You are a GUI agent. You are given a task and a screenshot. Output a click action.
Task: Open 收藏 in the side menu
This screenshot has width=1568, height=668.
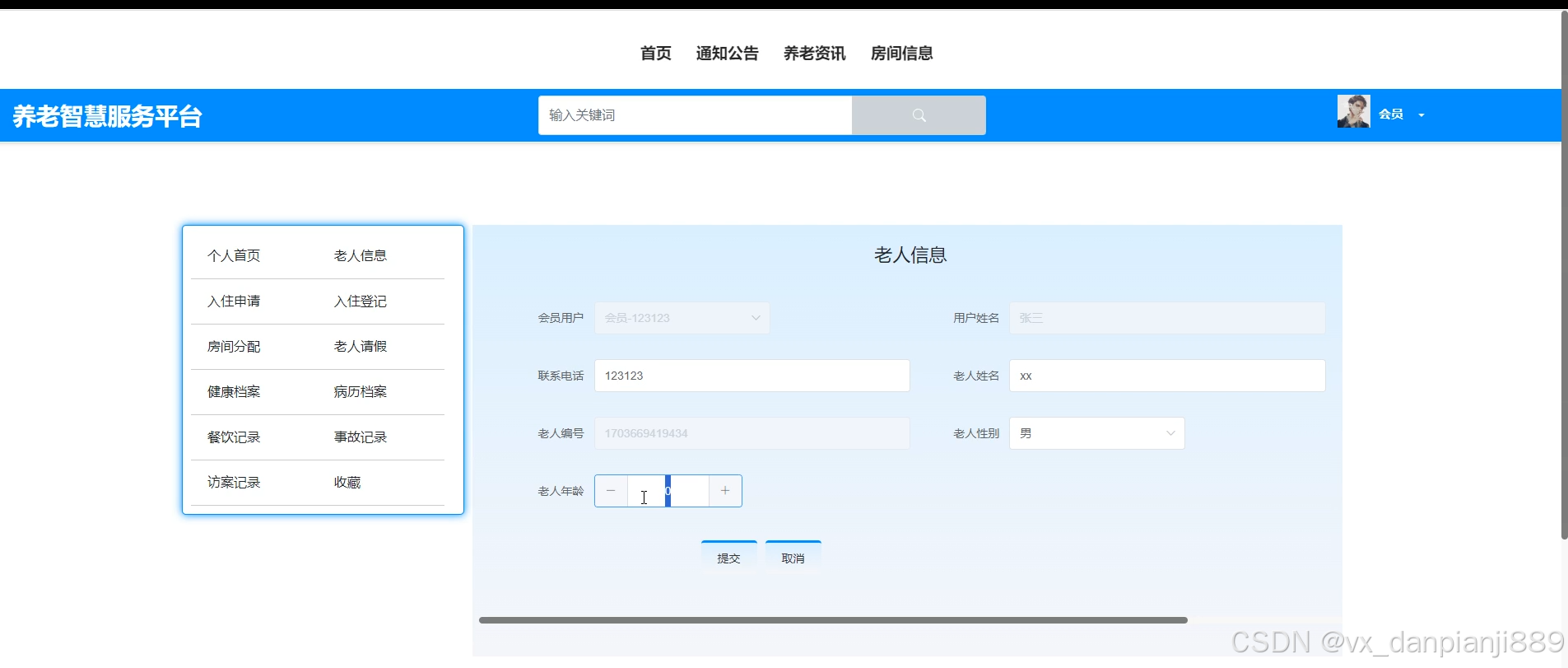tap(347, 483)
